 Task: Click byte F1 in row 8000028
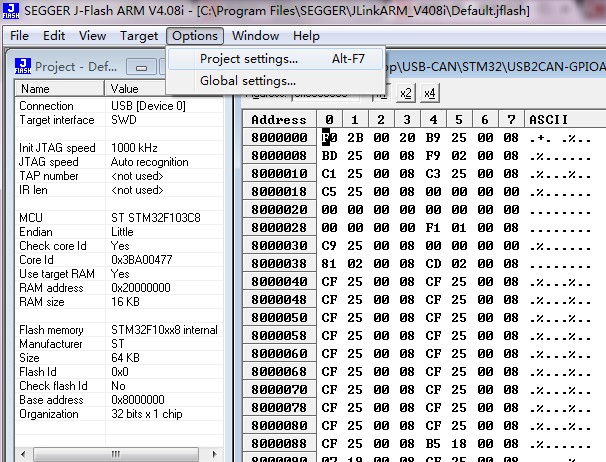click(x=433, y=228)
